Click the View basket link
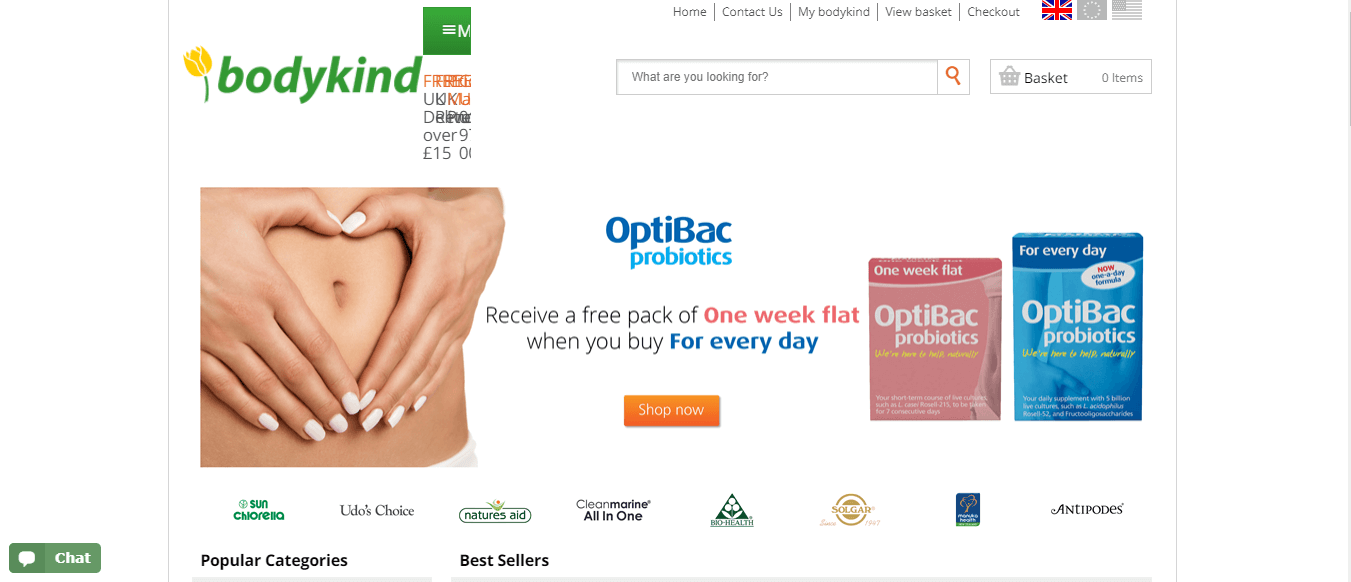This screenshot has height=582, width=1351. click(918, 12)
